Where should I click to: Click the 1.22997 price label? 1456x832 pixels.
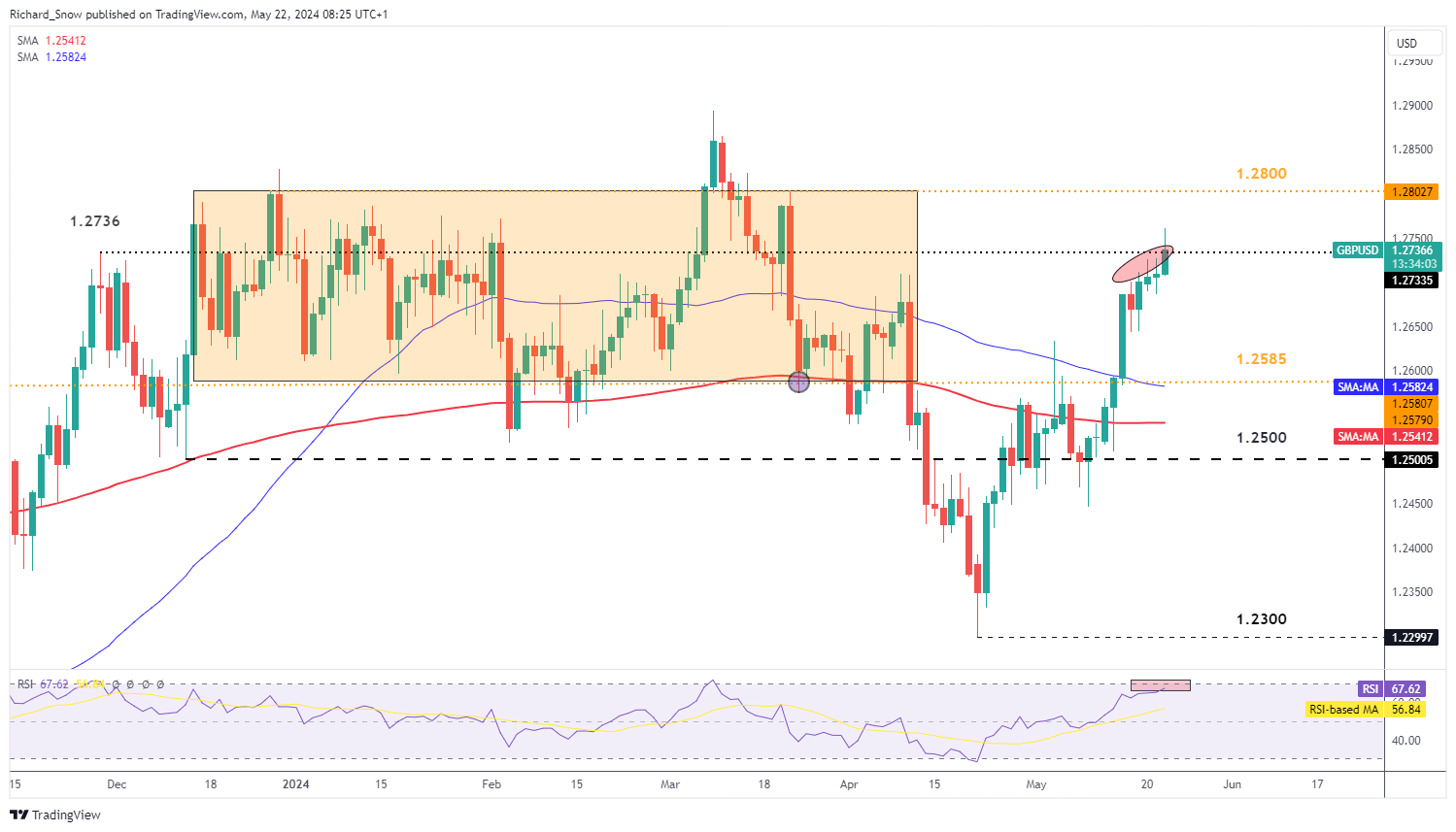(x=1412, y=637)
